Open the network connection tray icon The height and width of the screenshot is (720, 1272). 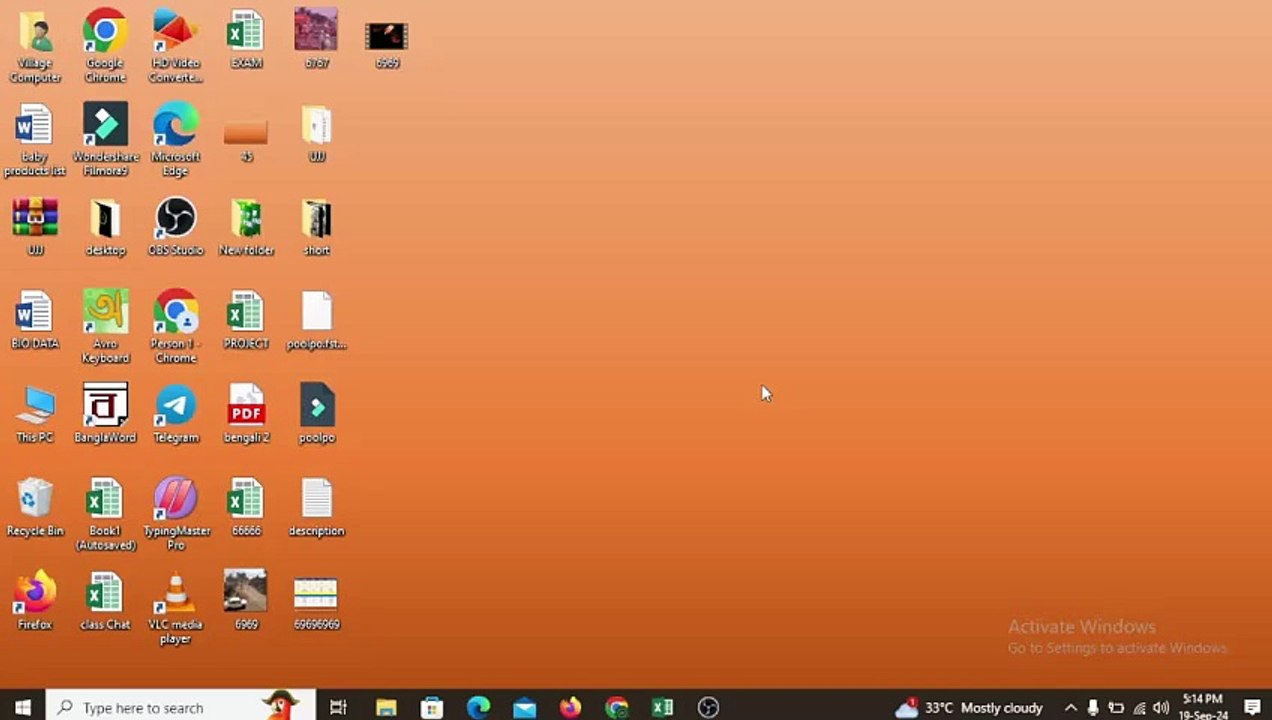coord(1139,707)
